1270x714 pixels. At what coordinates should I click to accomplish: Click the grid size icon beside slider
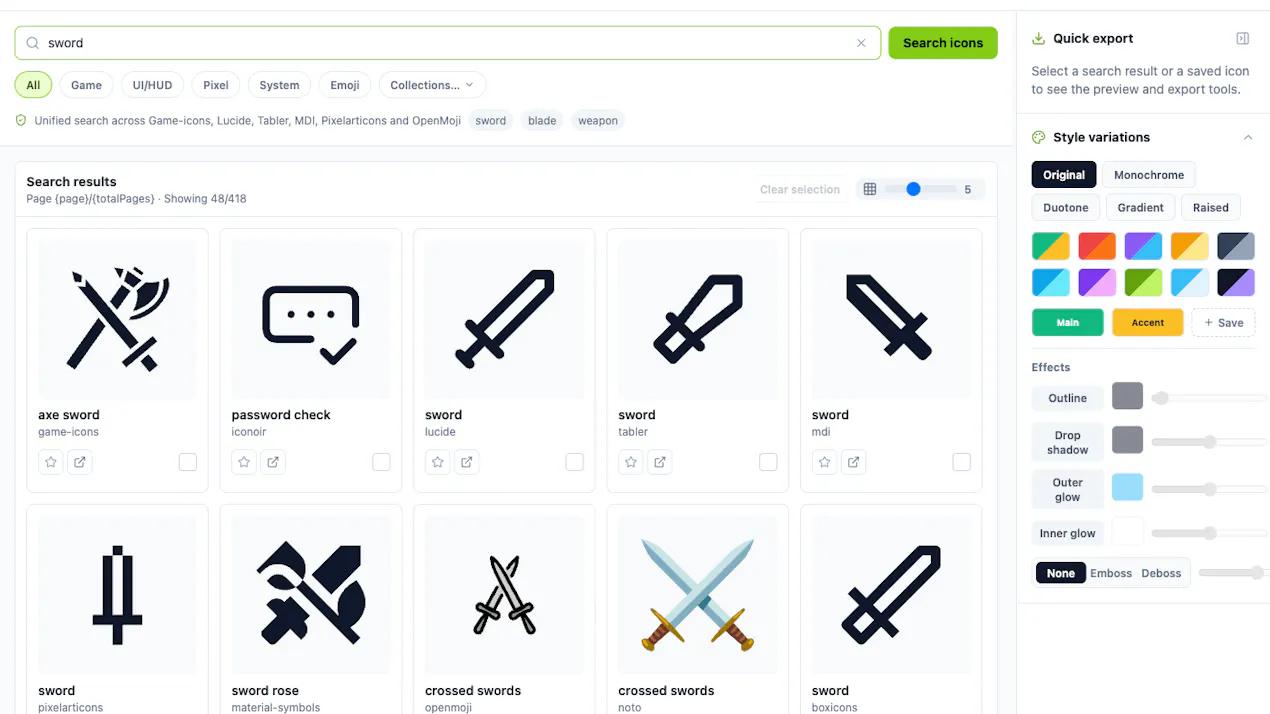point(870,189)
